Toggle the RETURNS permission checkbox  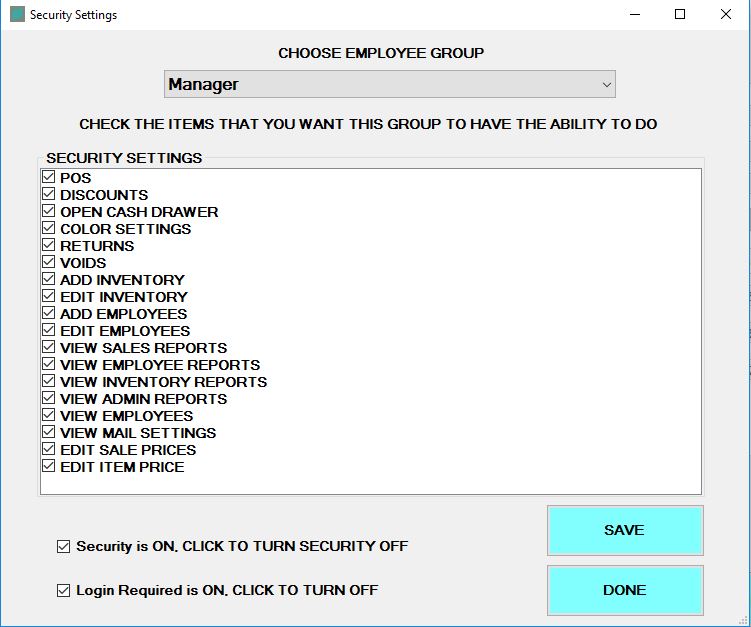point(48,246)
